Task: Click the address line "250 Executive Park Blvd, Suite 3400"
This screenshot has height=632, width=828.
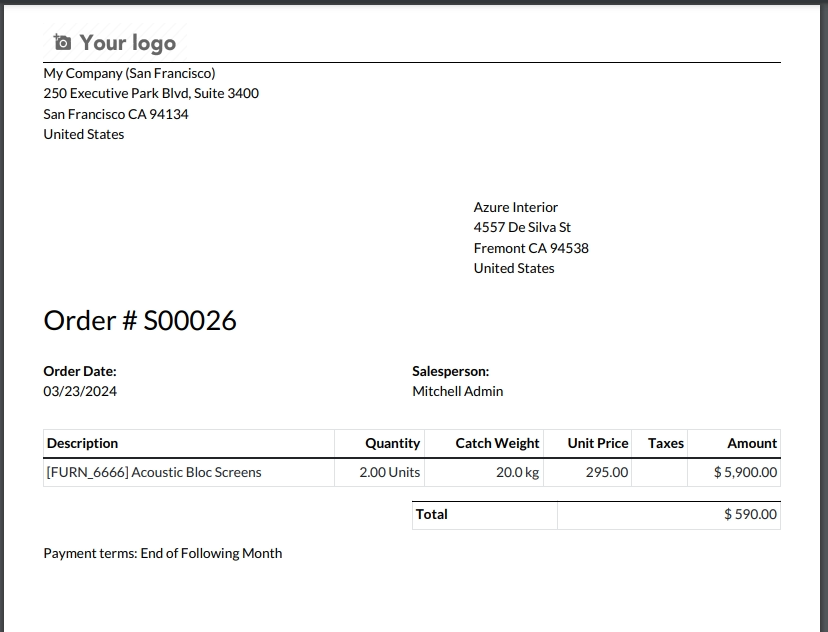Action: point(151,93)
